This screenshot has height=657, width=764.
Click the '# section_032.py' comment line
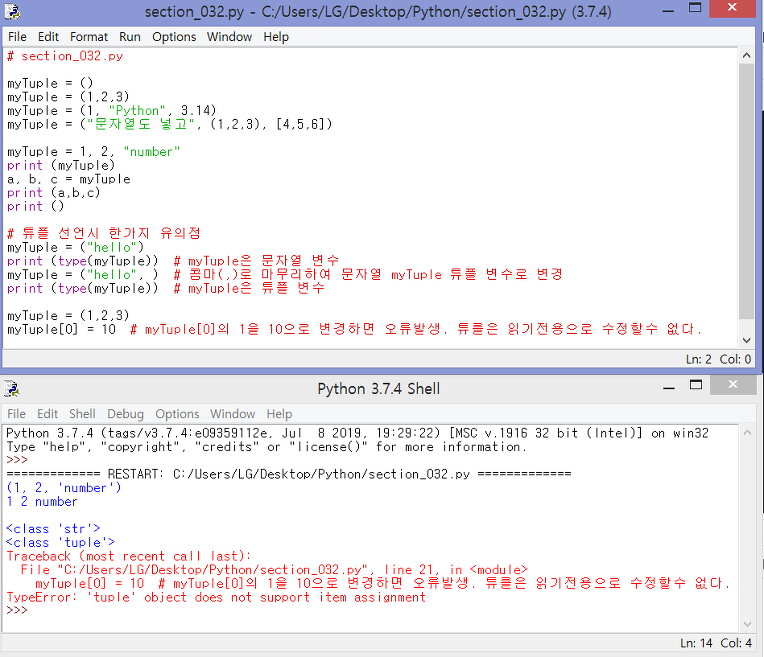tap(65, 56)
